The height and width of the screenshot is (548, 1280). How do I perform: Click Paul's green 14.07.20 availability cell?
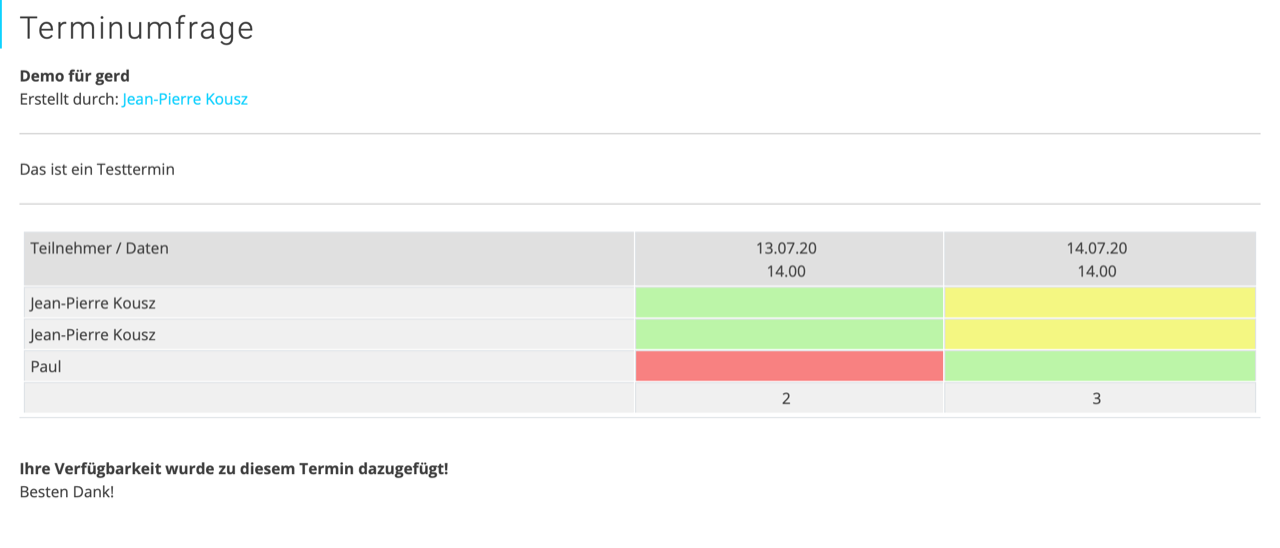[x=1099, y=366]
